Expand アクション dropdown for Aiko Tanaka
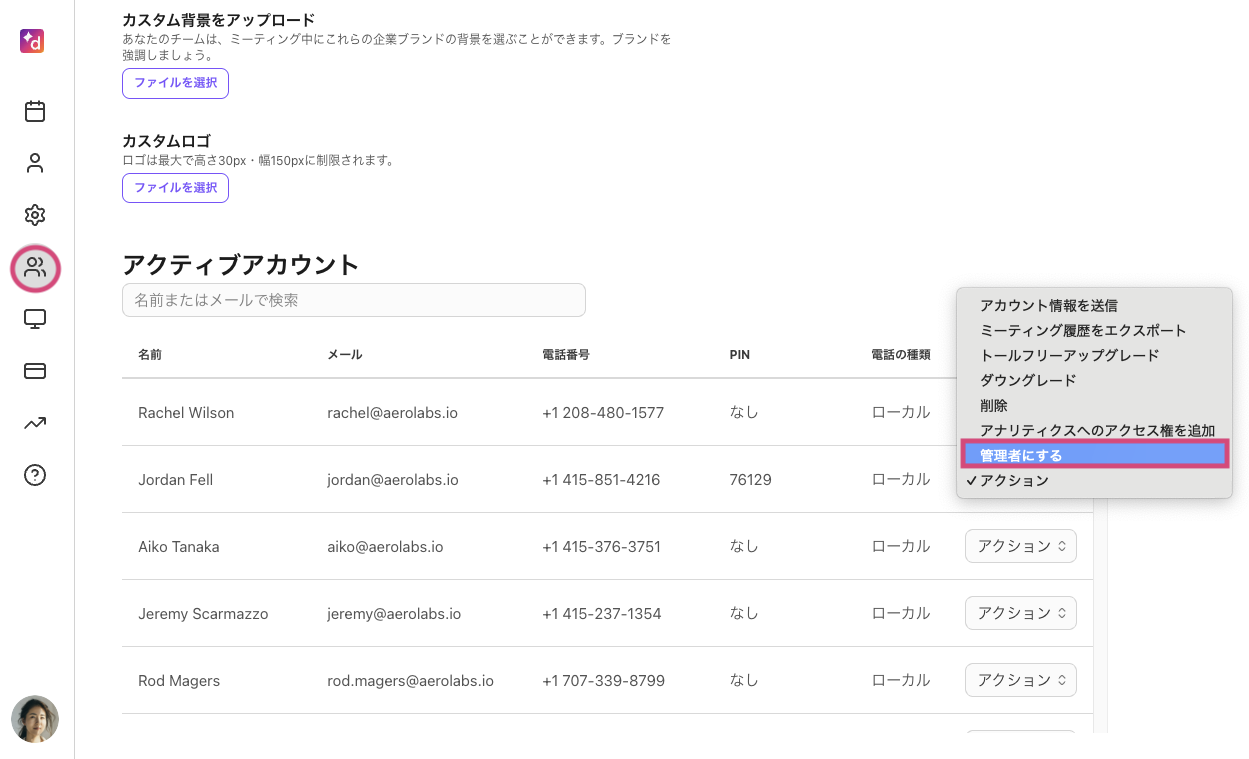Screen dimensions: 1249x759 point(1020,546)
